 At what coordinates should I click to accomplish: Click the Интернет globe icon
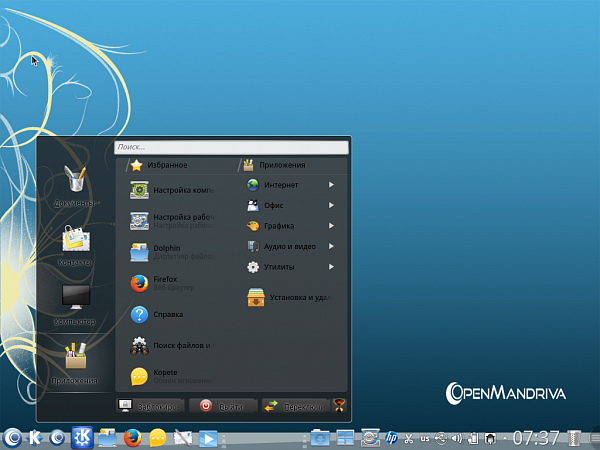(253, 185)
